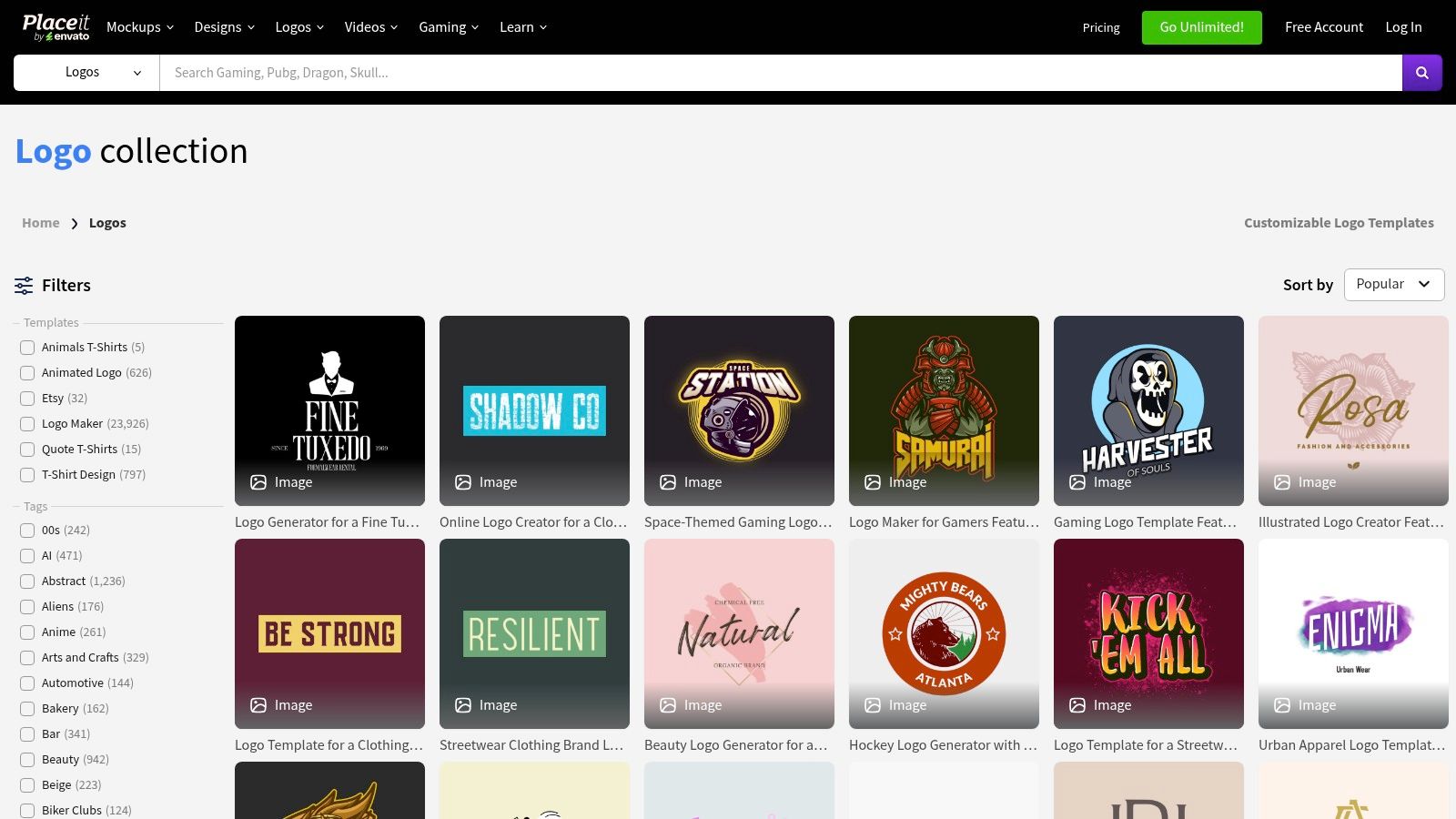Image resolution: width=1456 pixels, height=819 pixels.
Task: Open the Sort by Popular dropdown
Action: tap(1394, 284)
